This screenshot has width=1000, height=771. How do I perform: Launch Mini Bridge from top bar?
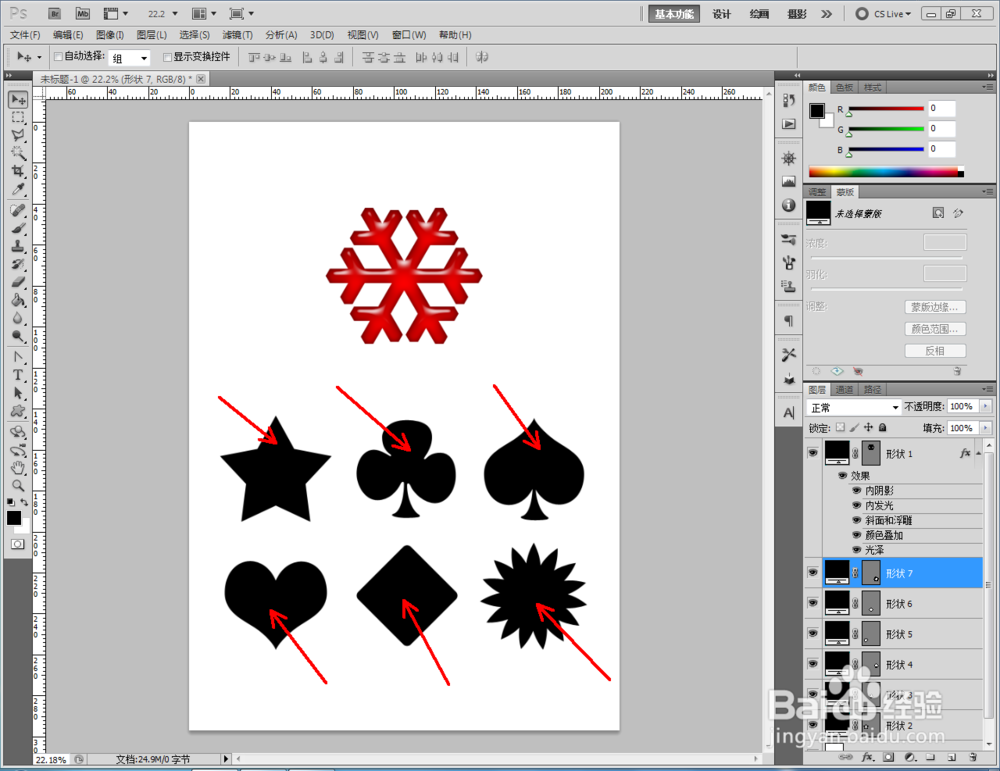pos(82,13)
